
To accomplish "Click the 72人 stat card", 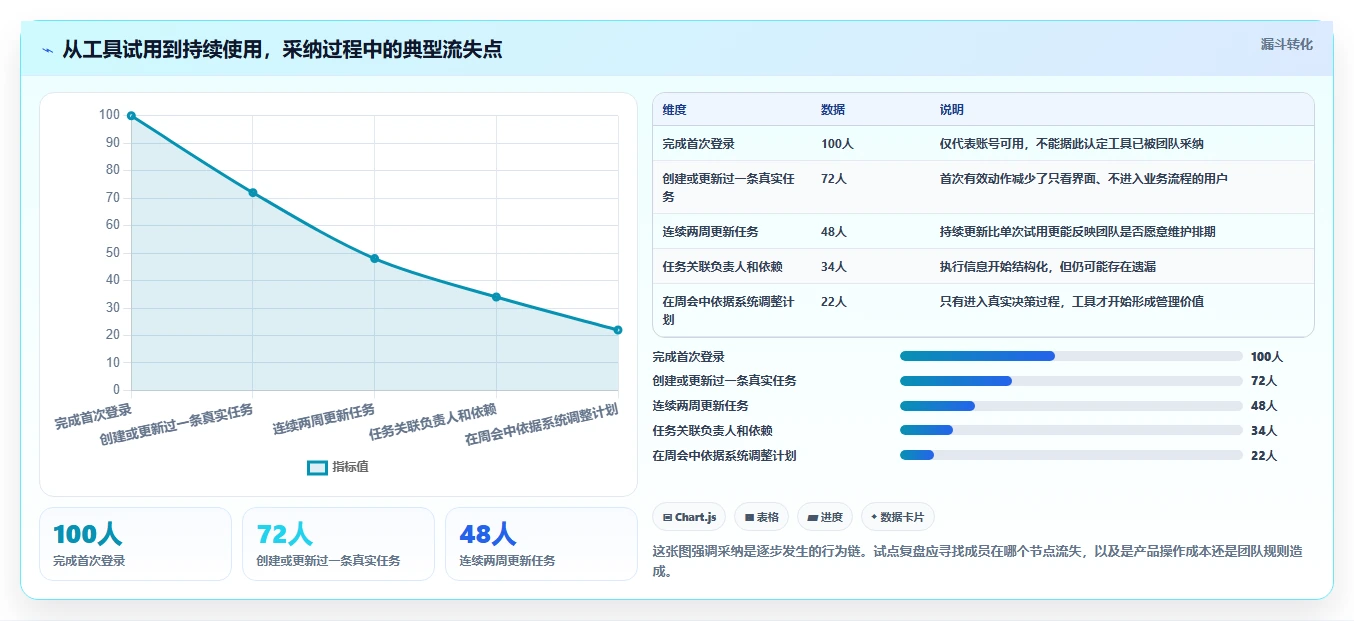I will click(338, 544).
